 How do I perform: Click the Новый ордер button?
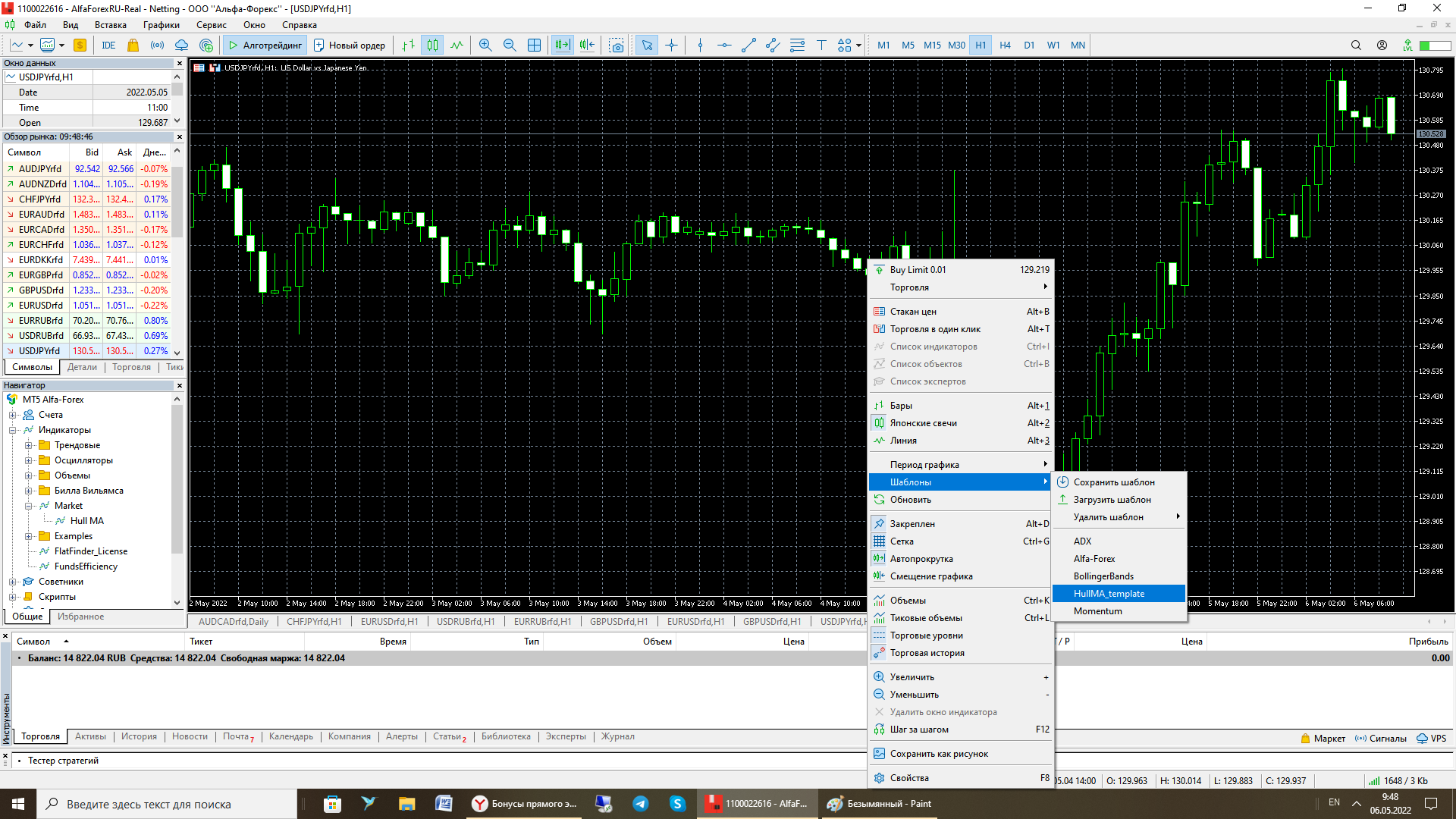350,45
